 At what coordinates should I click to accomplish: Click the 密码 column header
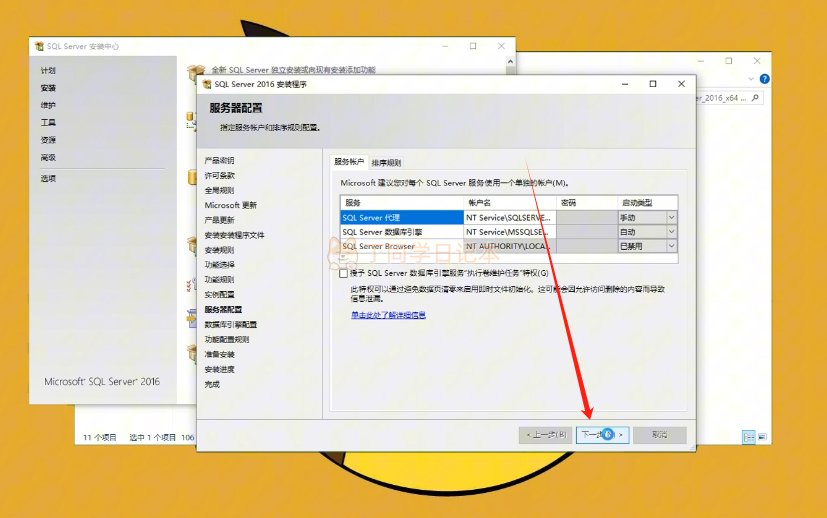point(586,203)
